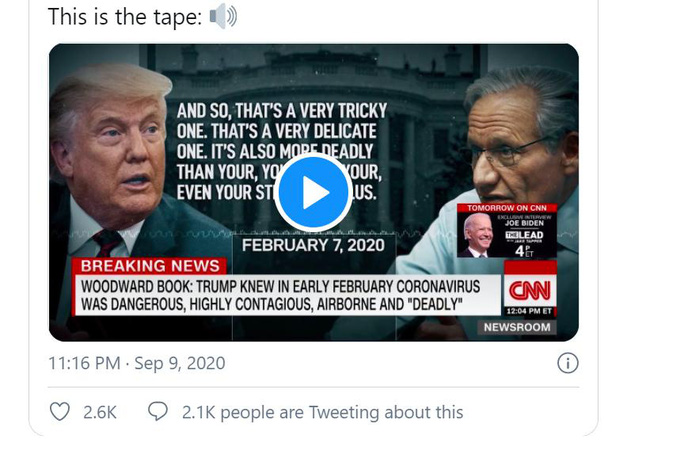Image resolution: width=684 pixels, height=458 pixels.
Task: Click the speech bubble reply icon
Action: click(157, 411)
